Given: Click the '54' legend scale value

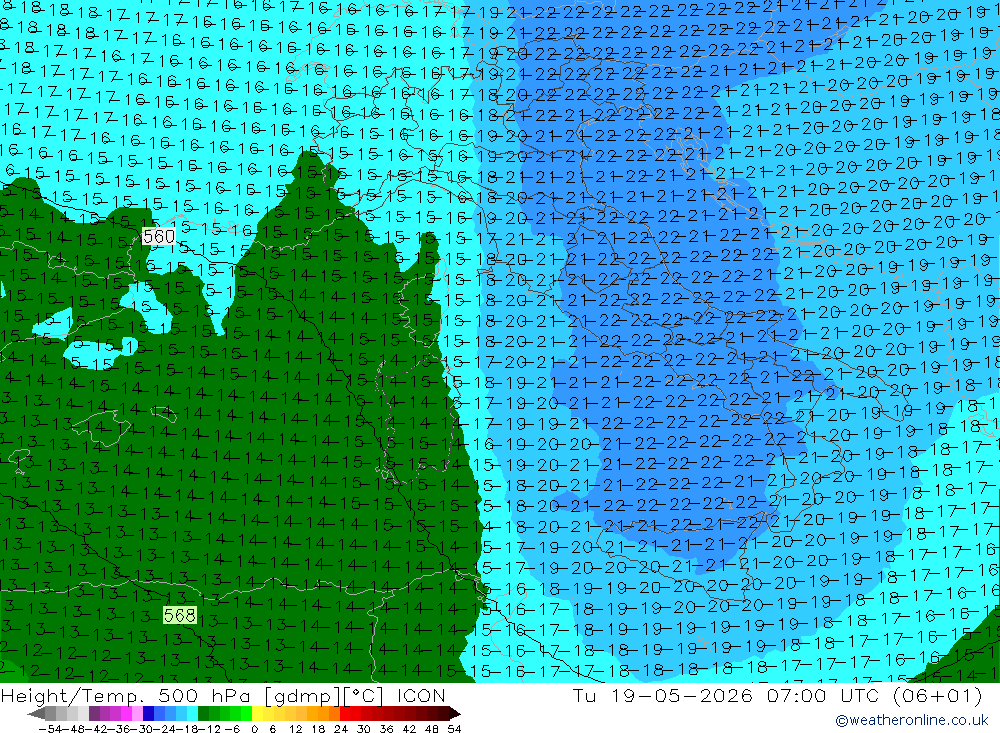Looking at the screenshot, I should (x=454, y=729).
